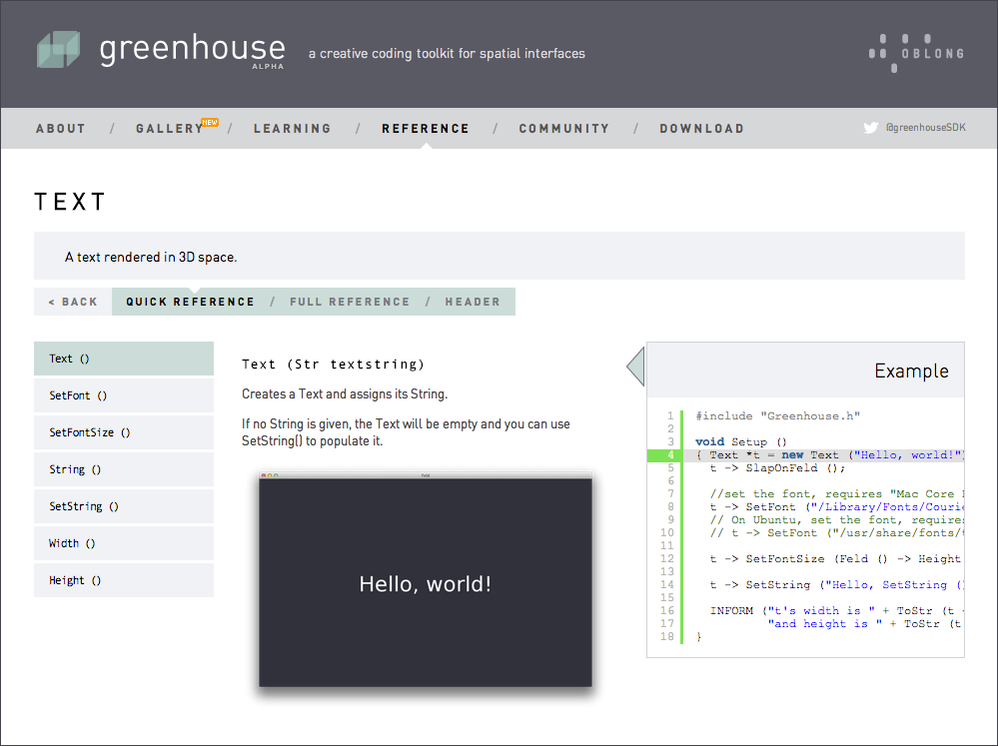Click the TEXT page heading
Image resolution: width=998 pixels, height=746 pixels.
pos(69,202)
